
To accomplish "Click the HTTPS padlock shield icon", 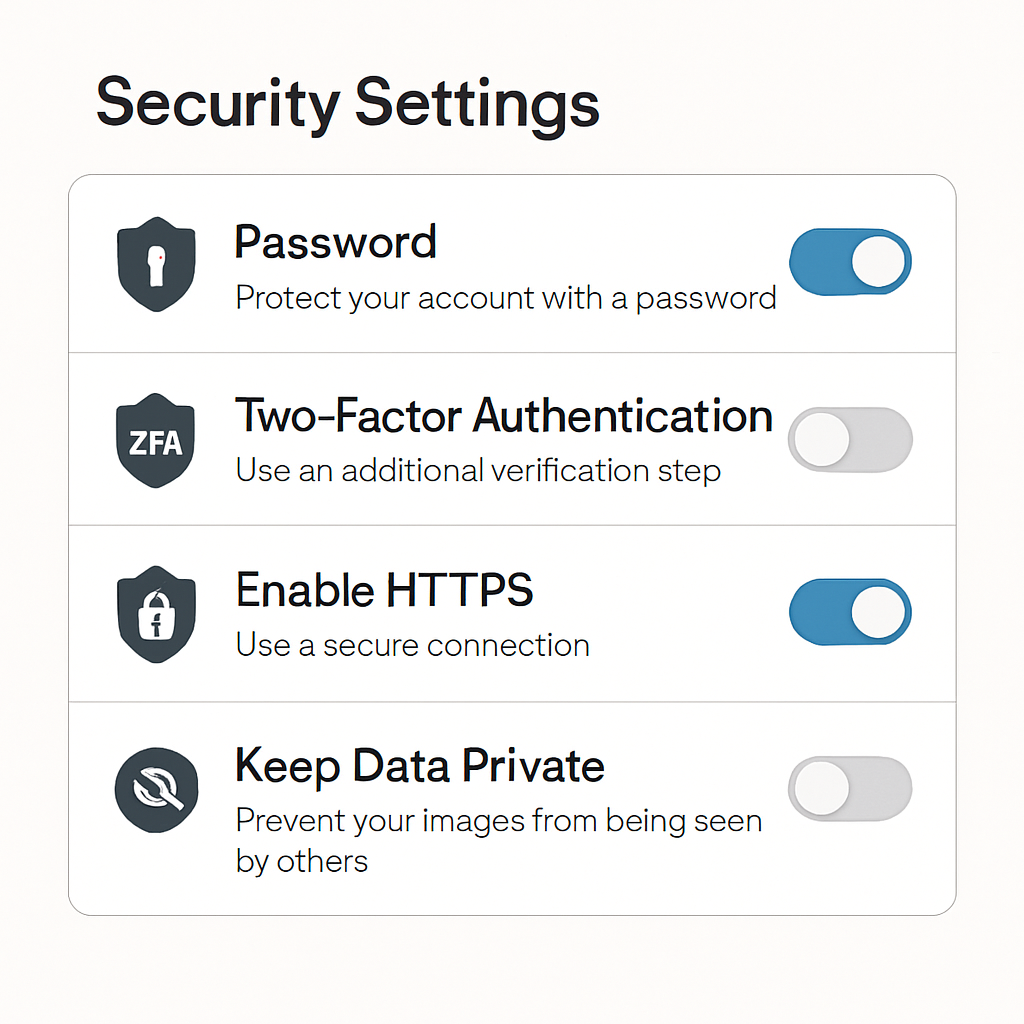I will coord(156,615).
